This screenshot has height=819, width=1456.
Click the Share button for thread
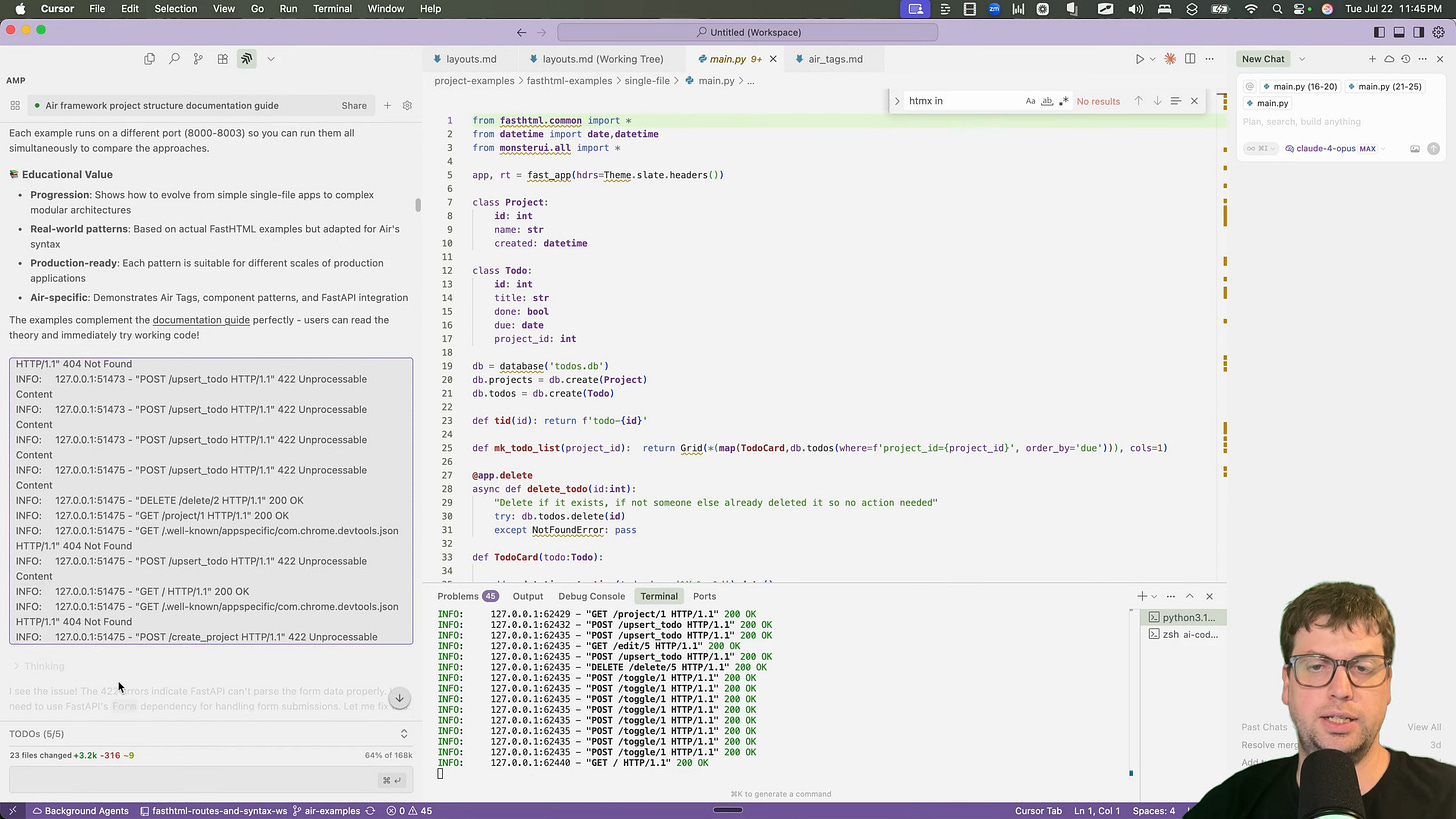coord(354,106)
